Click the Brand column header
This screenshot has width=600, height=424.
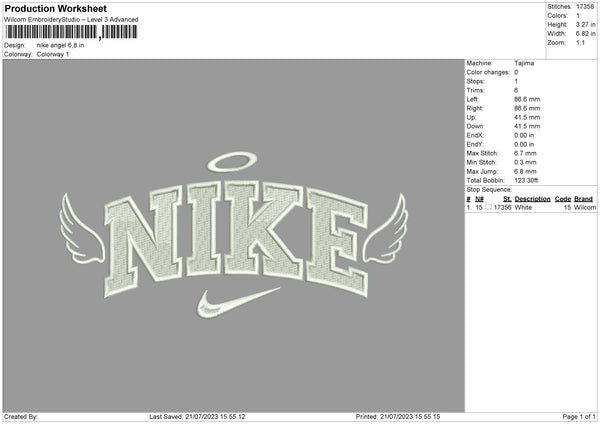(x=583, y=199)
